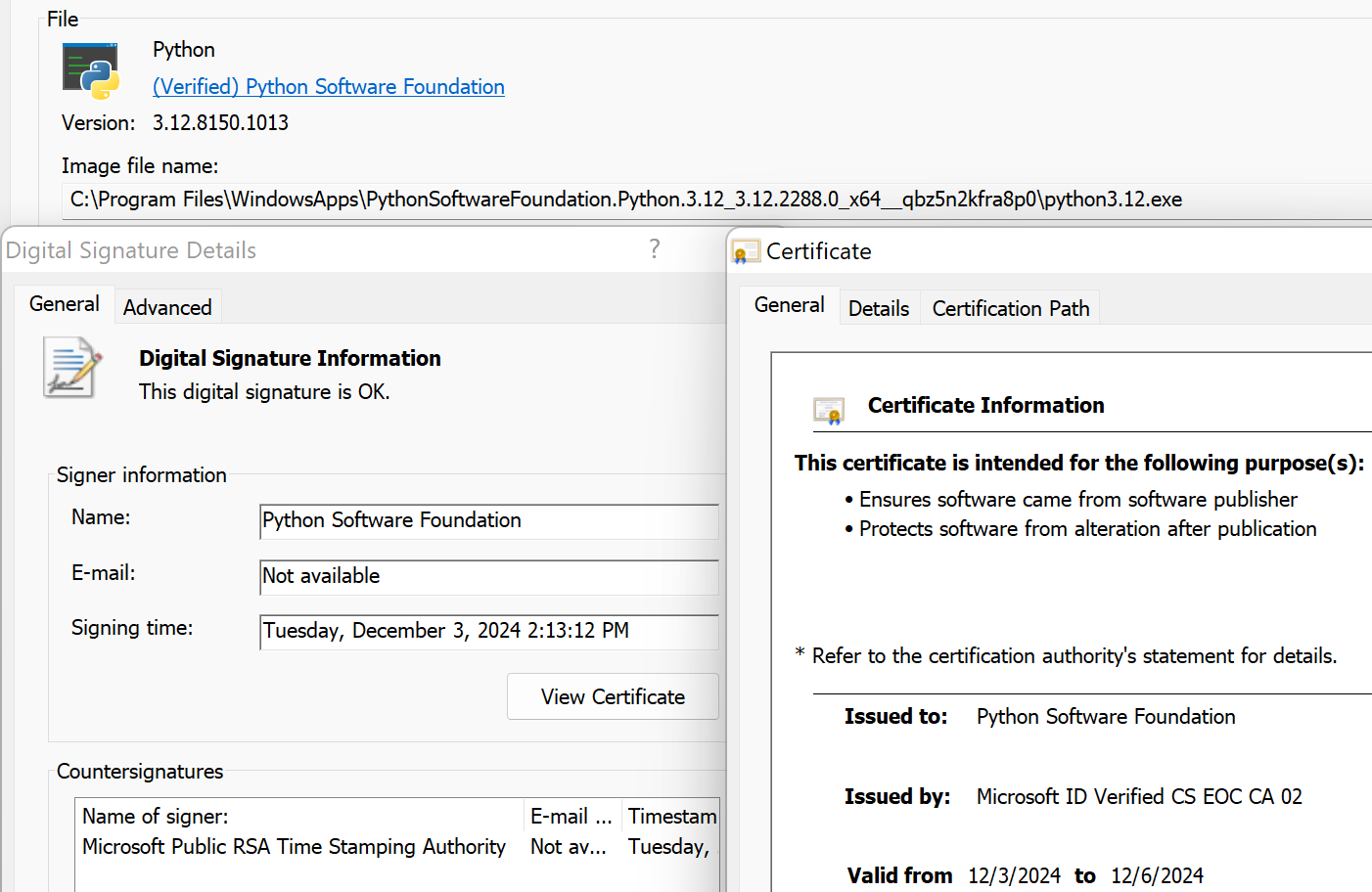
Task: Click 'Tuesday,' timestamp cell in countersignature row
Action: pos(668,847)
